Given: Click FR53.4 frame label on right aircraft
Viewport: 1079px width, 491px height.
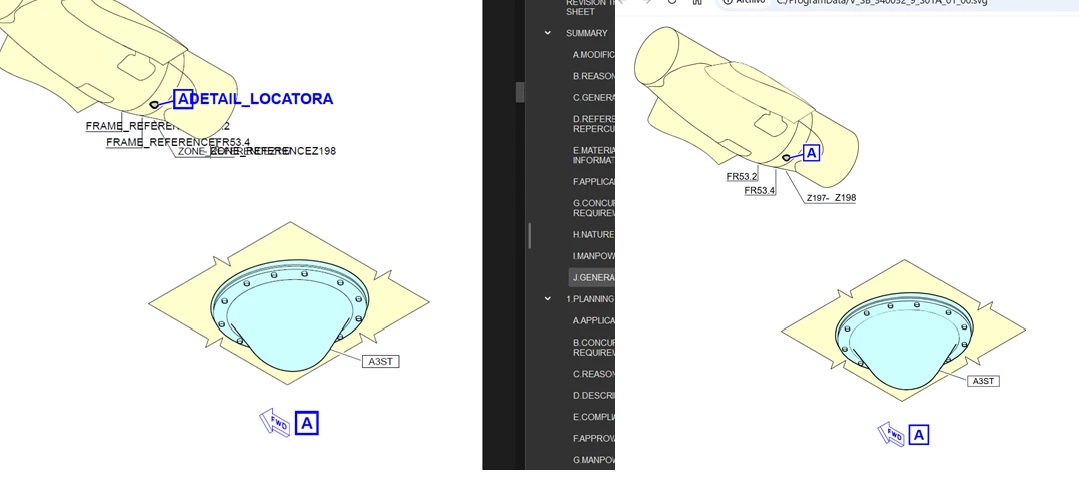Looking at the screenshot, I should coord(760,190).
